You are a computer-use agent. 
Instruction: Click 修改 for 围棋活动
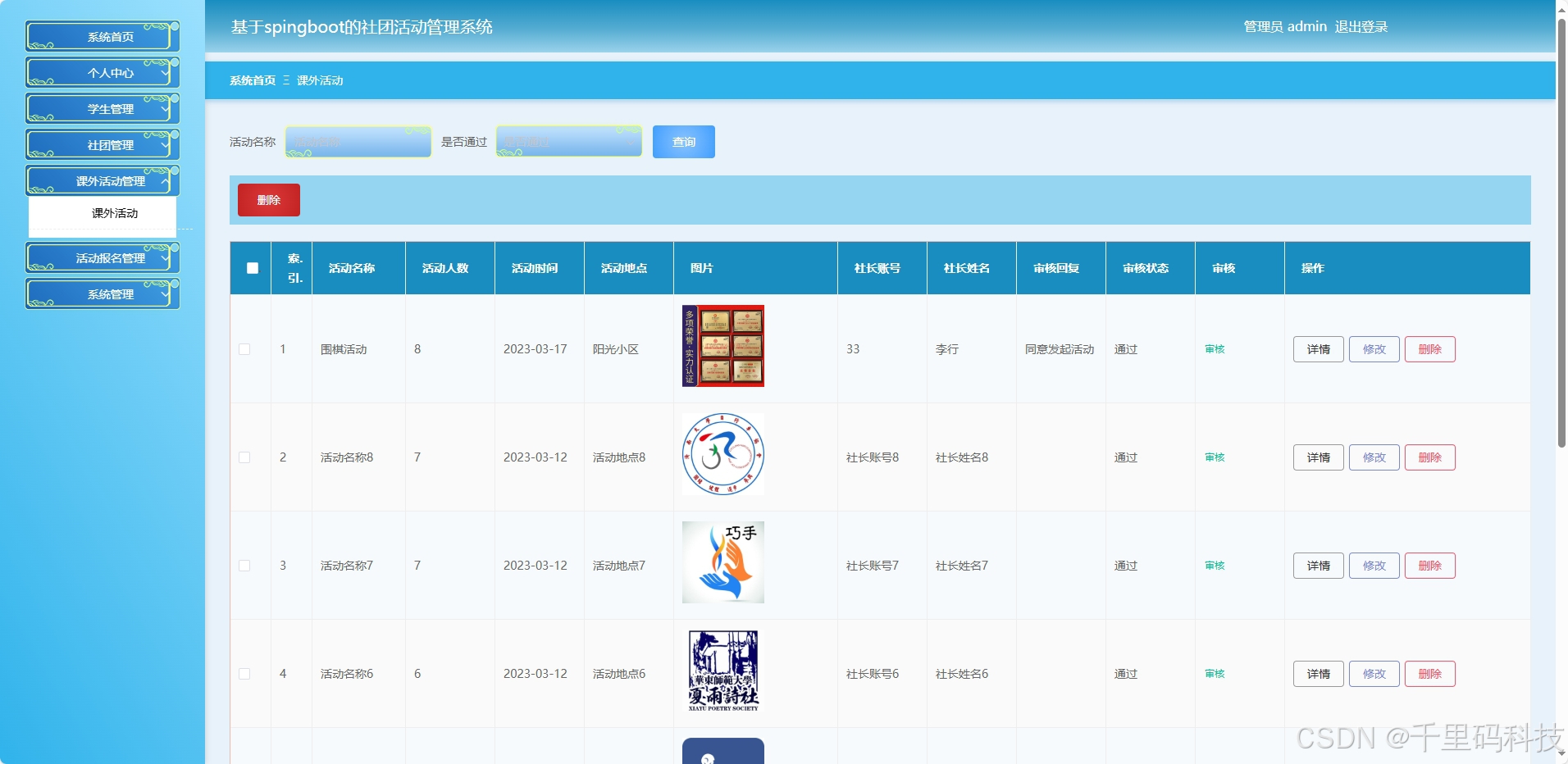pos(1374,349)
